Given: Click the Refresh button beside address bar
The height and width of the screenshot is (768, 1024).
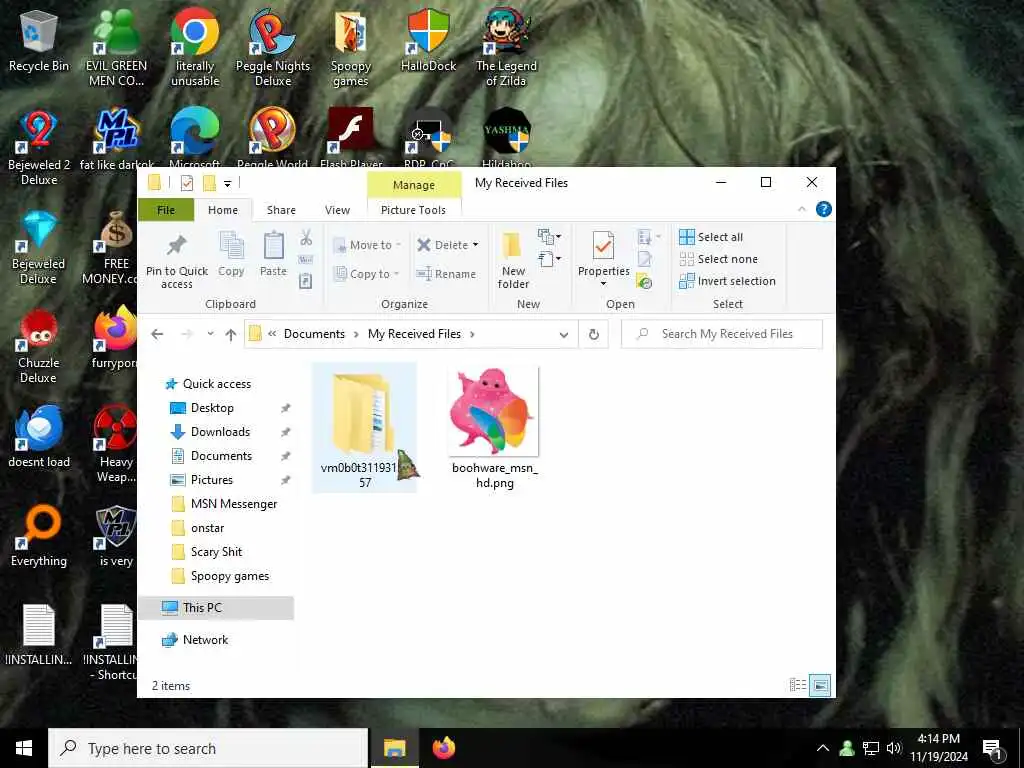Looking at the screenshot, I should tap(594, 334).
